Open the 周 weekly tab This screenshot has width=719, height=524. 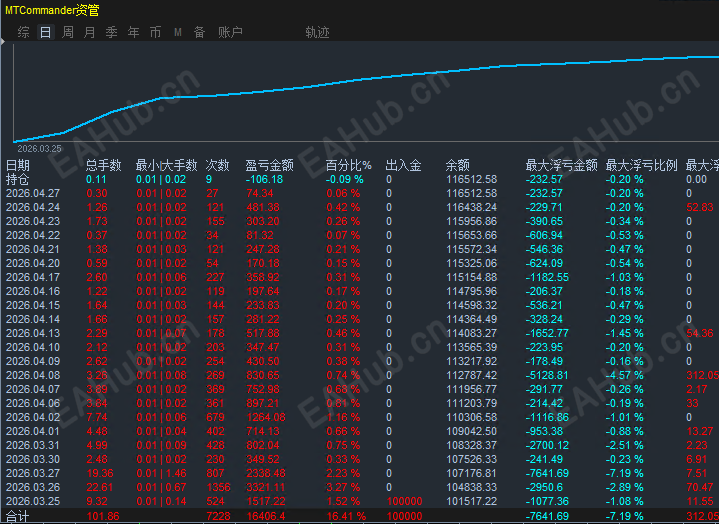(x=67, y=32)
